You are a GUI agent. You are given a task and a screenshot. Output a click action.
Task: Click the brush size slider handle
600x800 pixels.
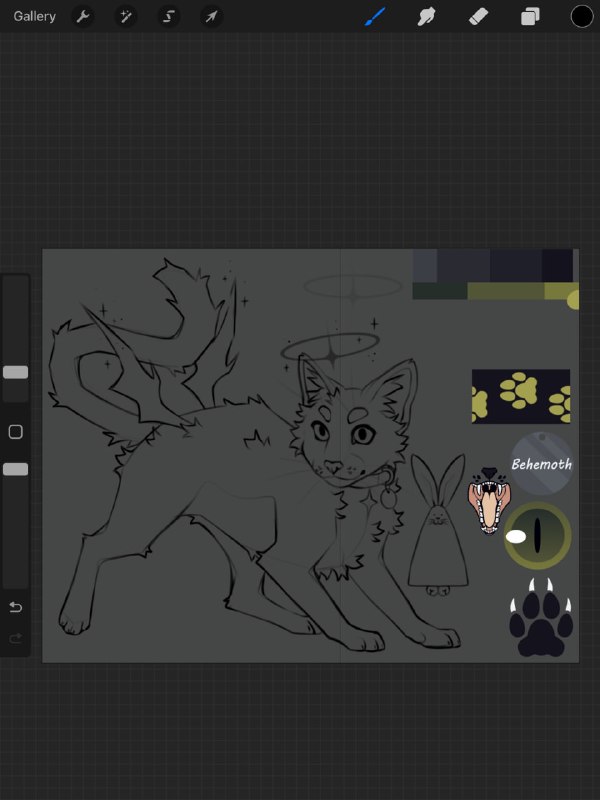pyautogui.click(x=16, y=372)
